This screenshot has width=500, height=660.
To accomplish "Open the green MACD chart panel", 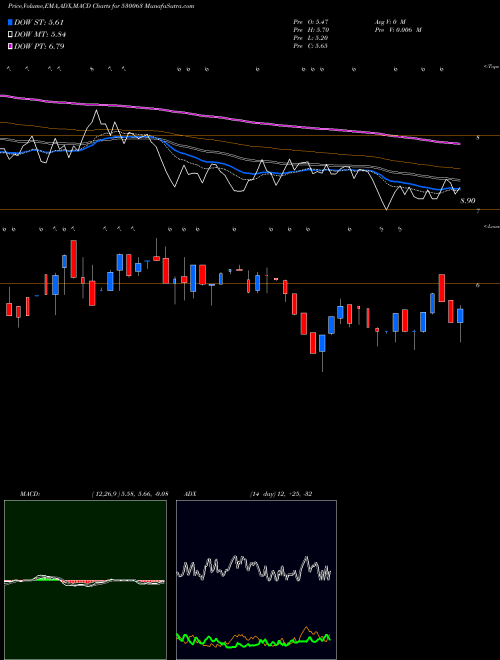I will pos(85,580).
